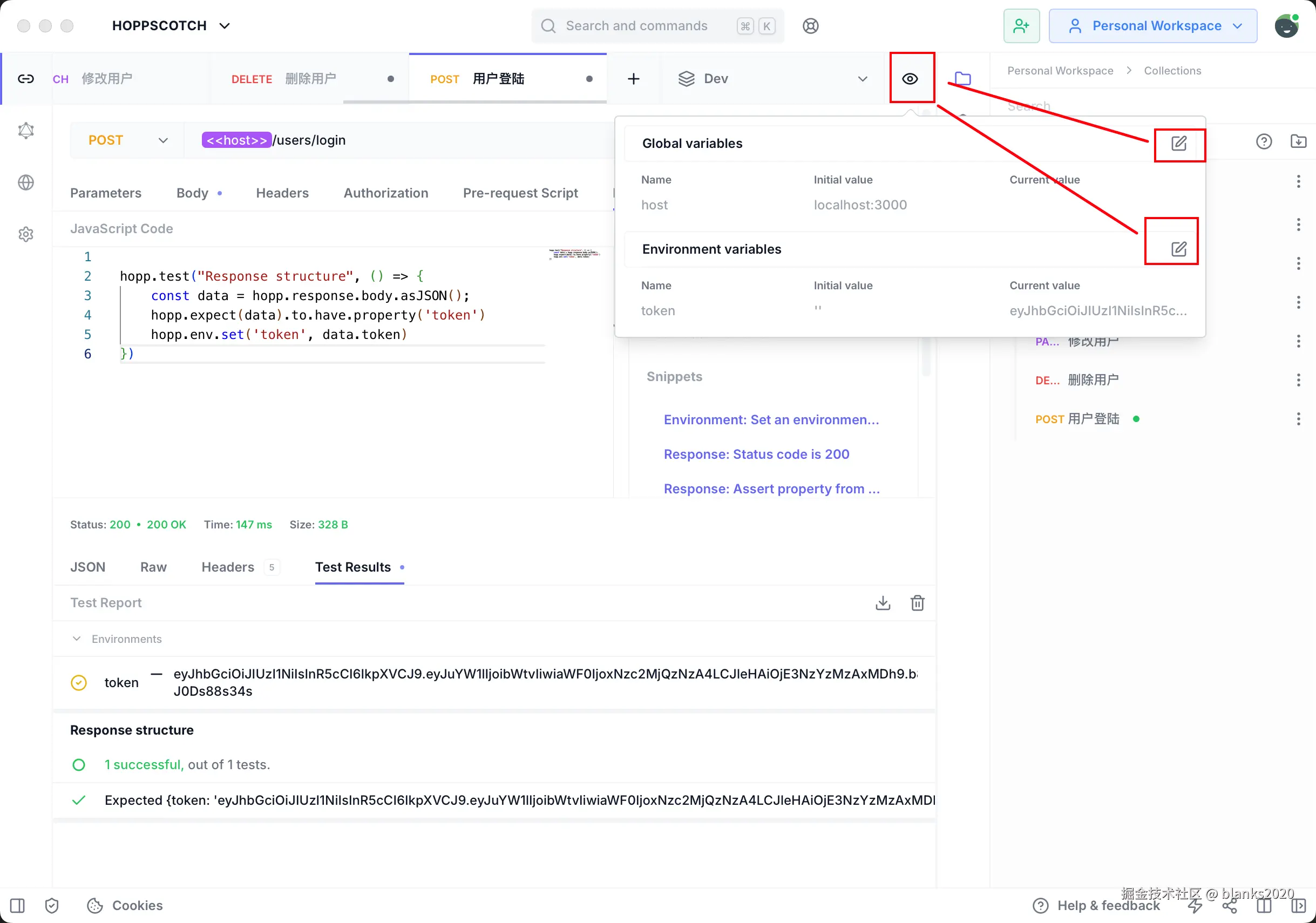Open the Personal Workspace dropdown
Image resolution: width=1316 pixels, height=923 pixels.
1153,26
